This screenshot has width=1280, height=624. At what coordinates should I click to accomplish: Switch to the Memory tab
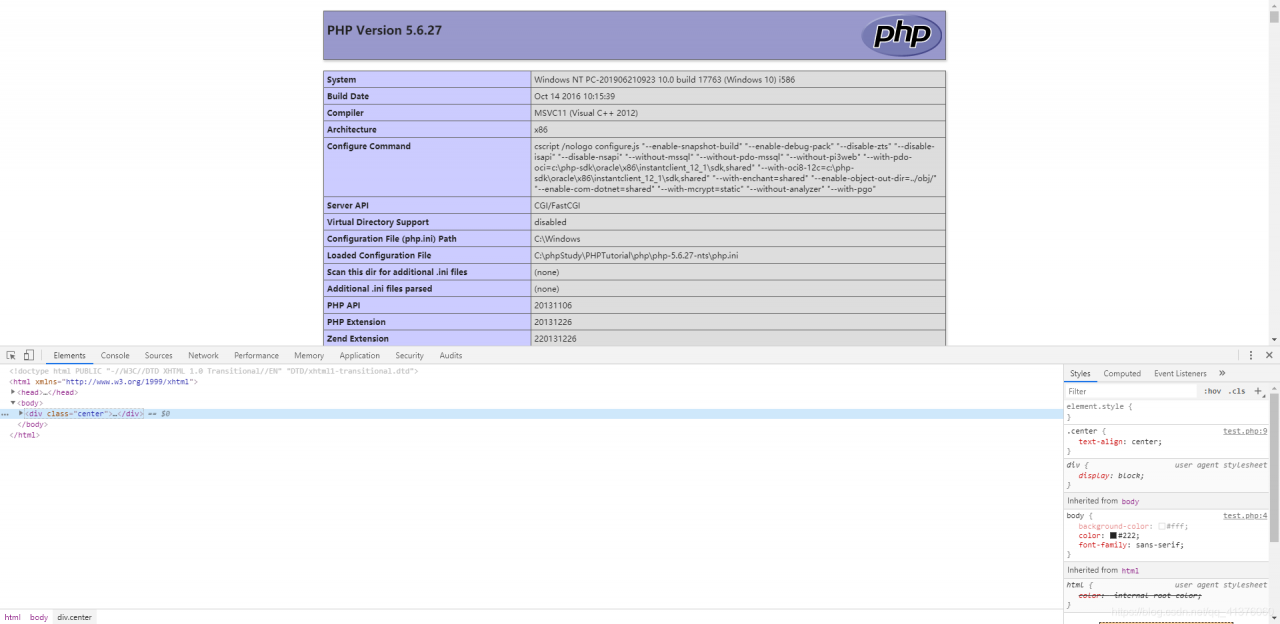coord(309,355)
